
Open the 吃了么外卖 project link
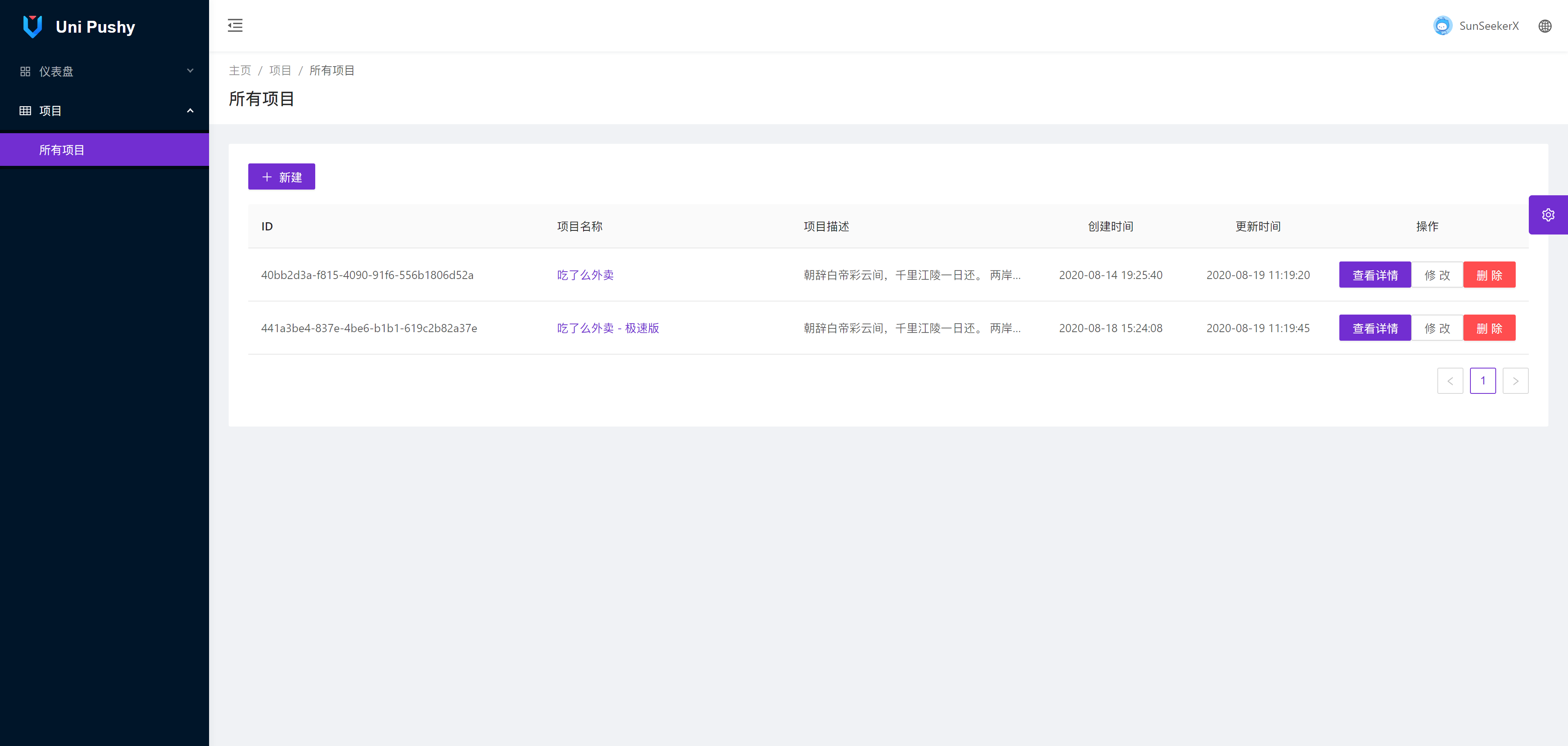pyautogui.click(x=585, y=275)
